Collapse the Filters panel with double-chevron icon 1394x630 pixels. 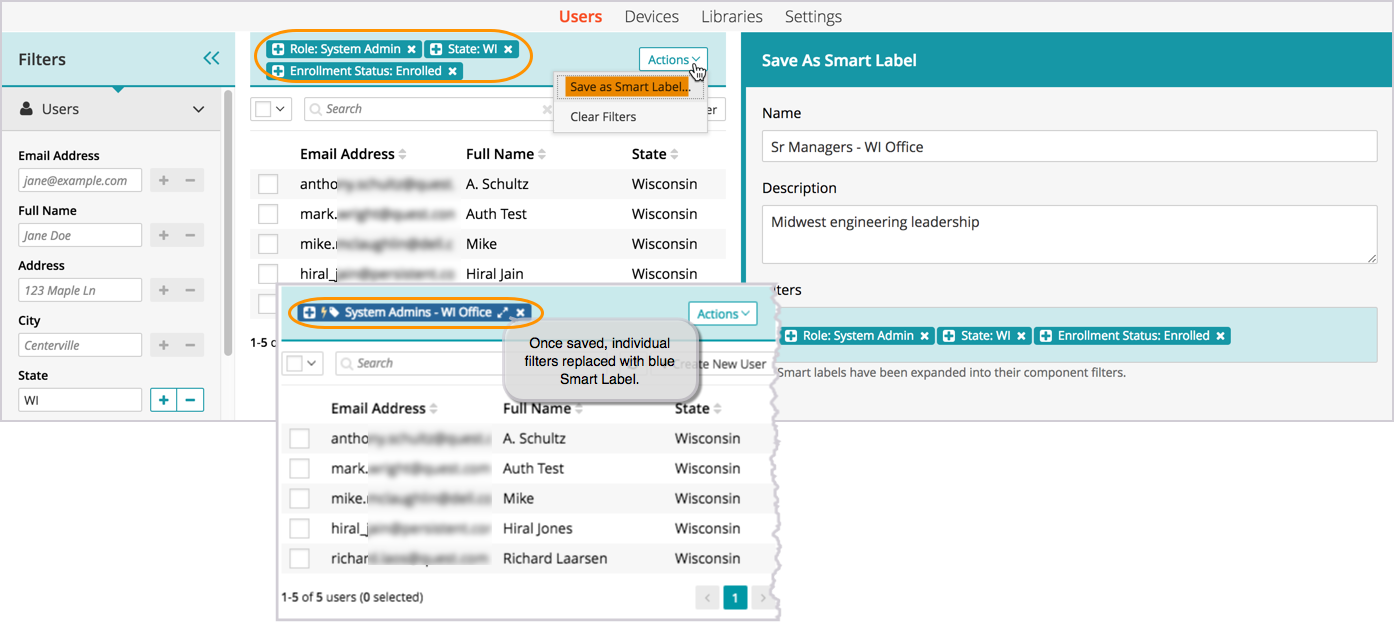click(211, 59)
